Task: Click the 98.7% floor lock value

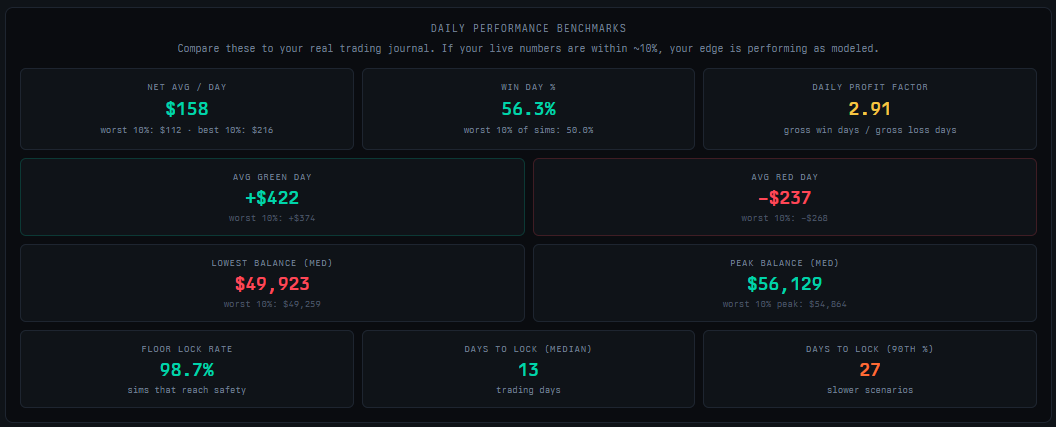Action: [187, 370]
